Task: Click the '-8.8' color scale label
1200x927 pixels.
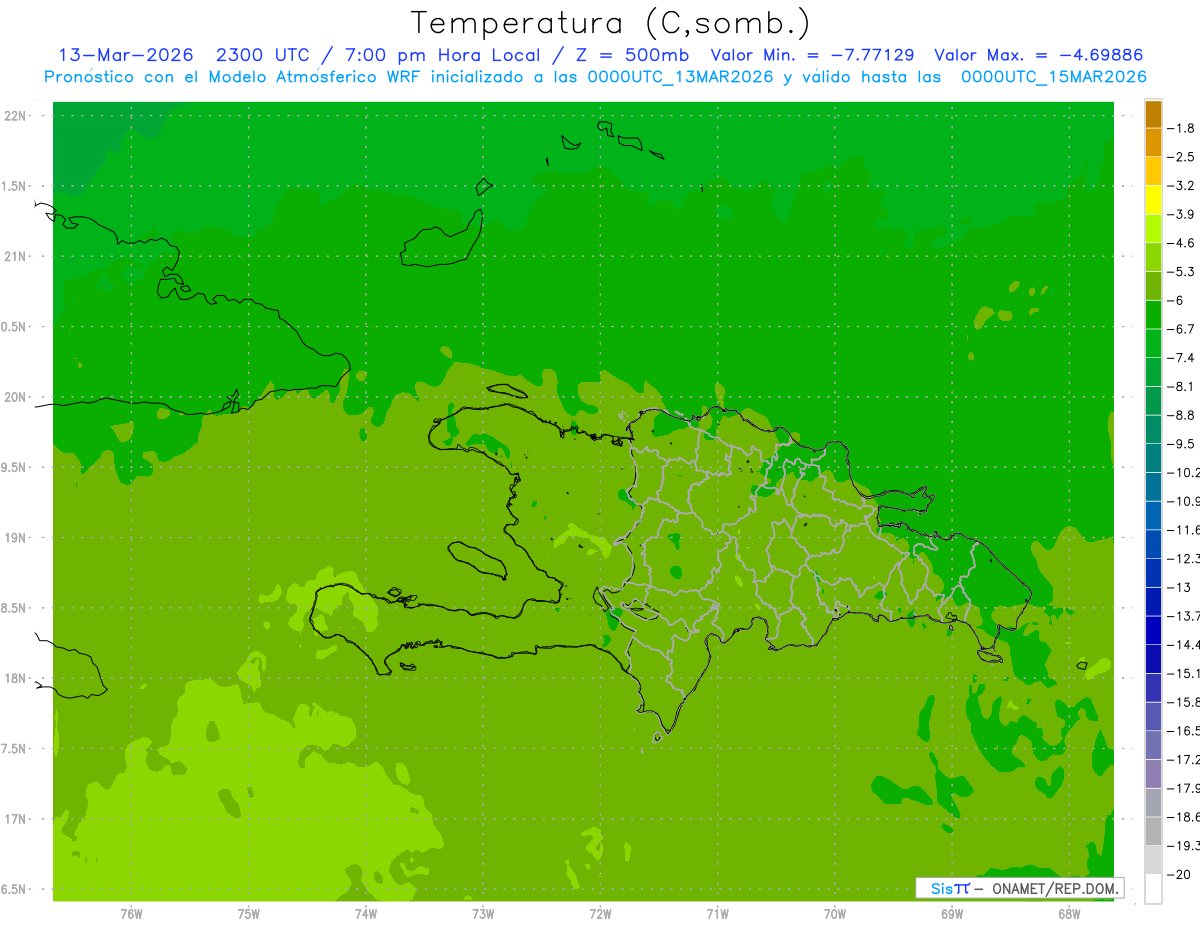Action: coord(1183,415)
